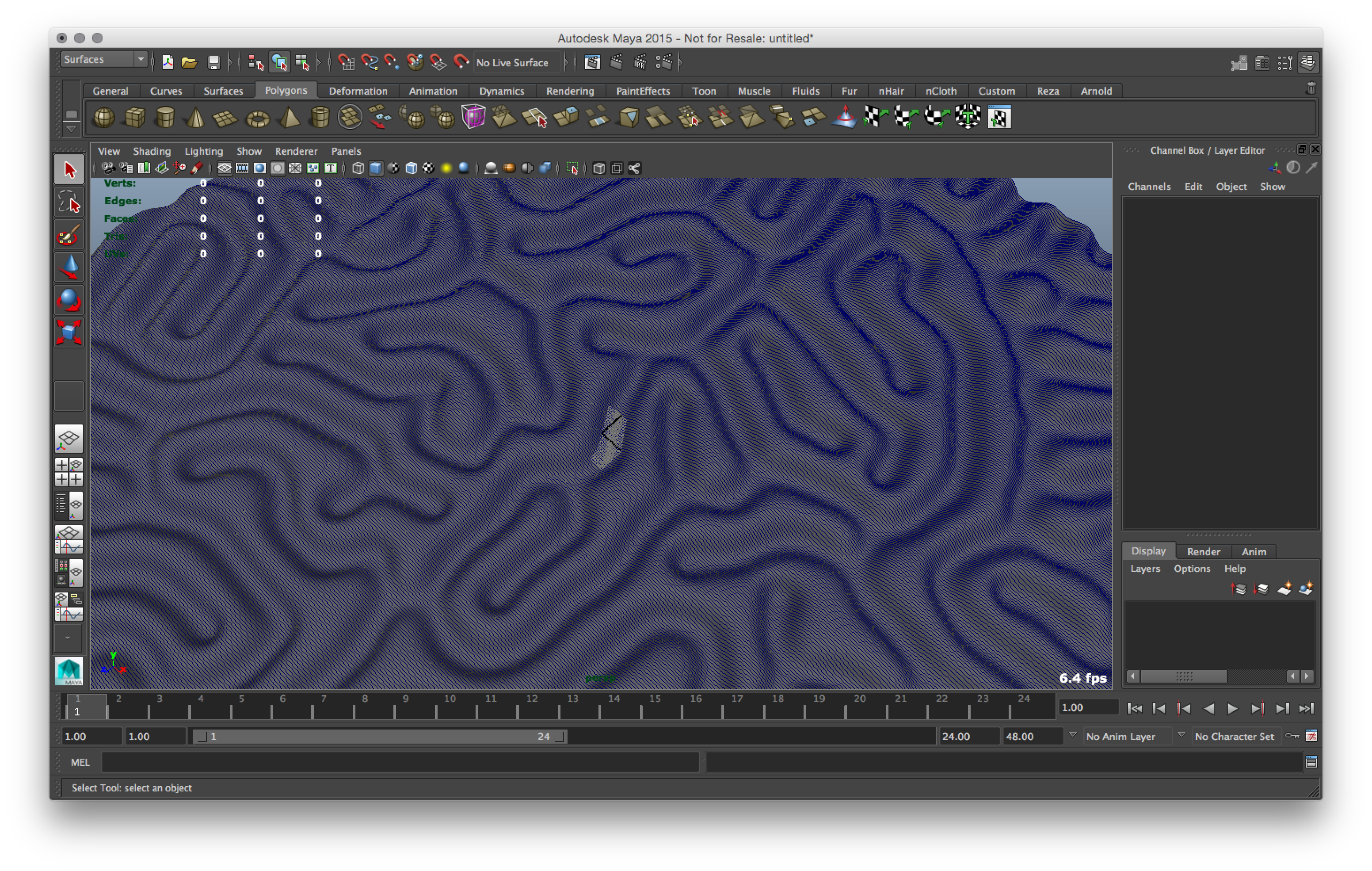Click the MEL command line input
Image resolution: width=1372 pixels, height=871 pixels.
tap(400, 762)
